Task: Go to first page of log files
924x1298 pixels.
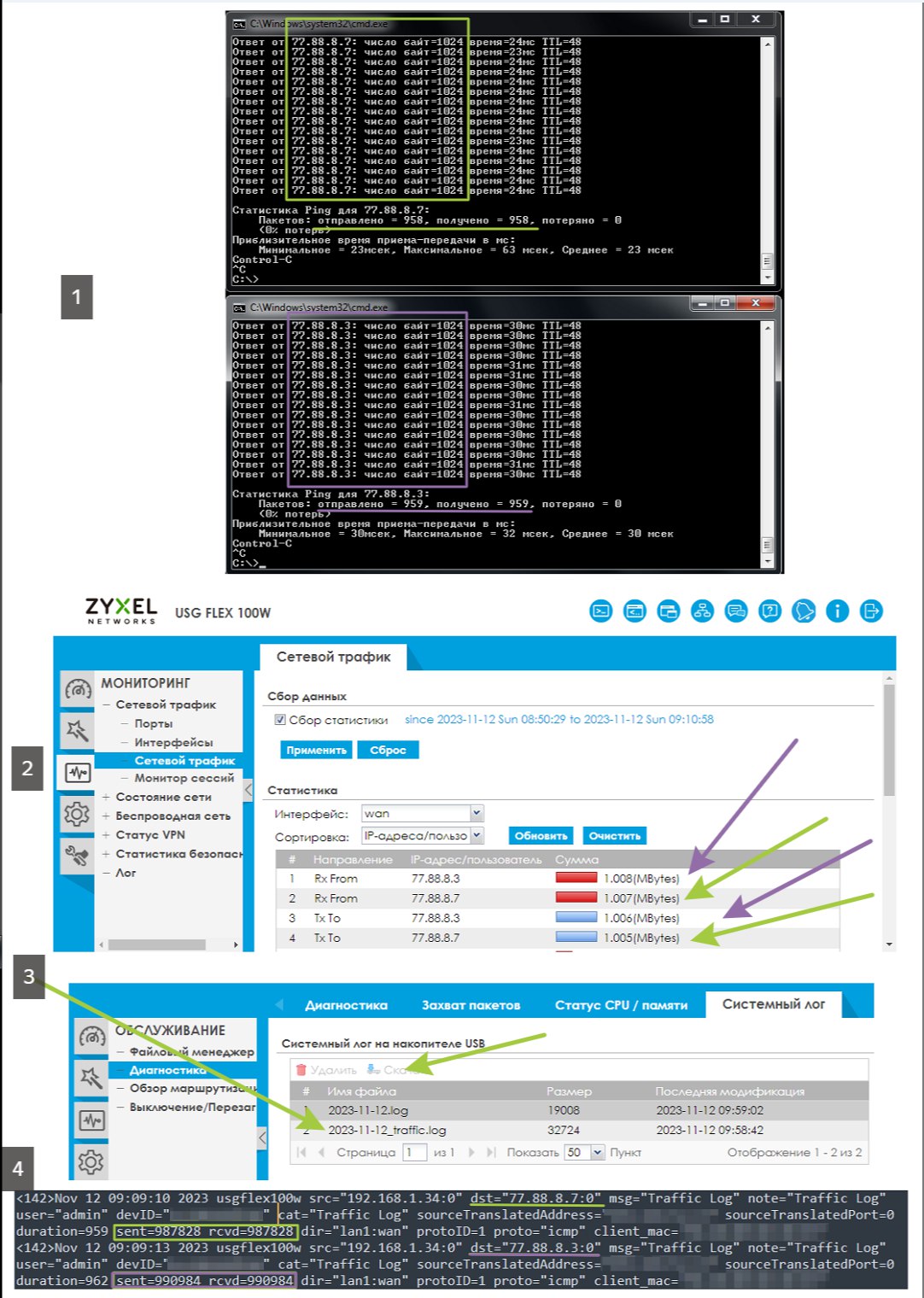Action: click(301, 1152)
